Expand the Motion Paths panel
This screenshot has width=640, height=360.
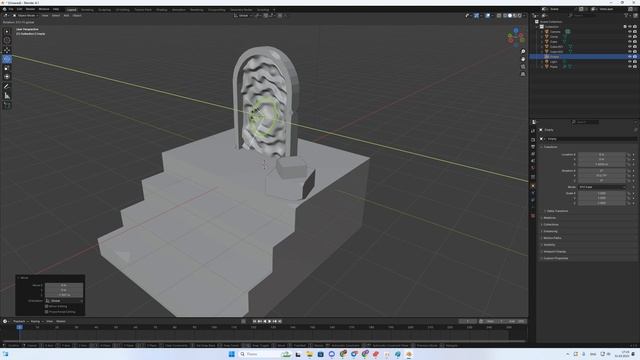552,238
